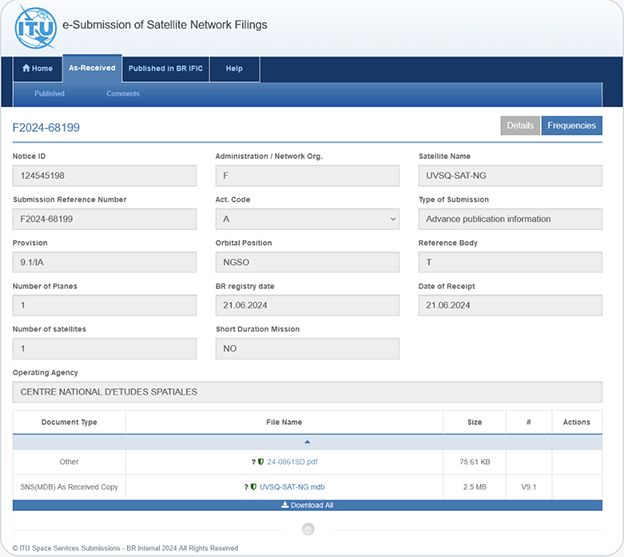Collapse the documents table with up caret

307,442
